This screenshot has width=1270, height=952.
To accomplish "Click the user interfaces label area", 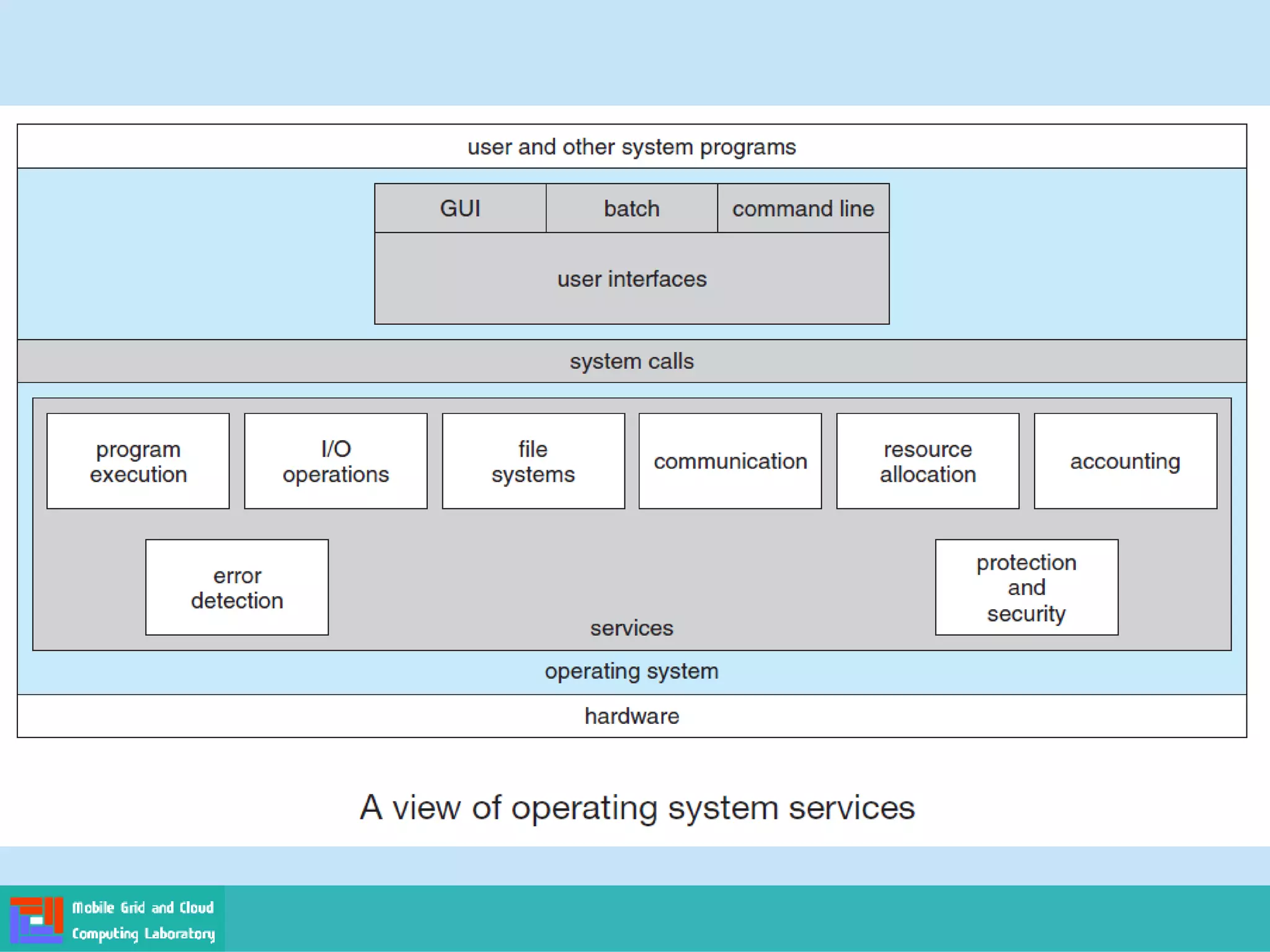I will tap(631, 279).
